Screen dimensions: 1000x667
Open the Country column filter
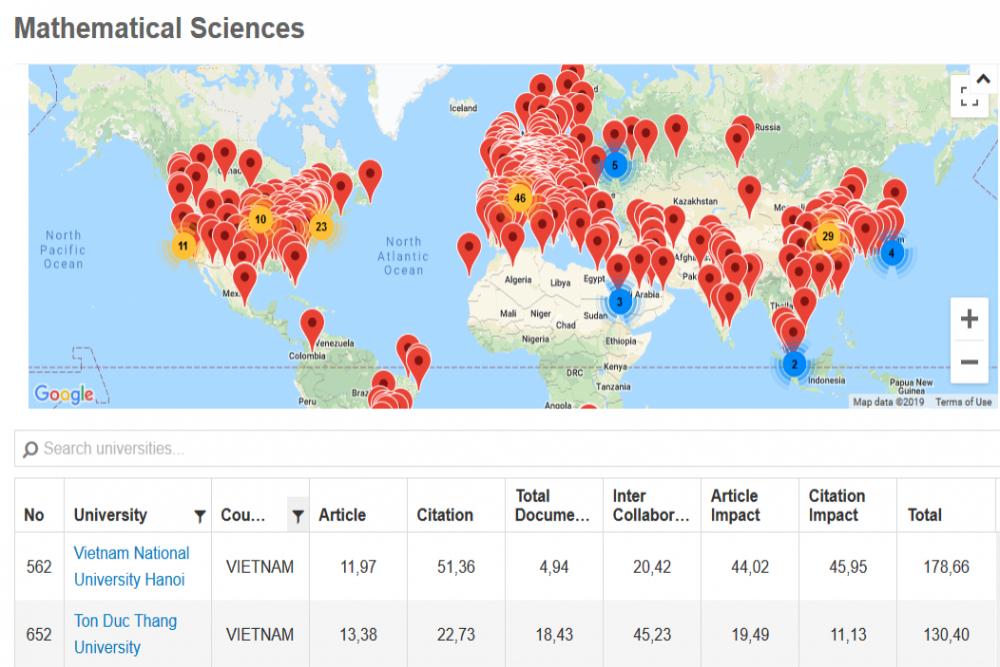pos(297,516)
